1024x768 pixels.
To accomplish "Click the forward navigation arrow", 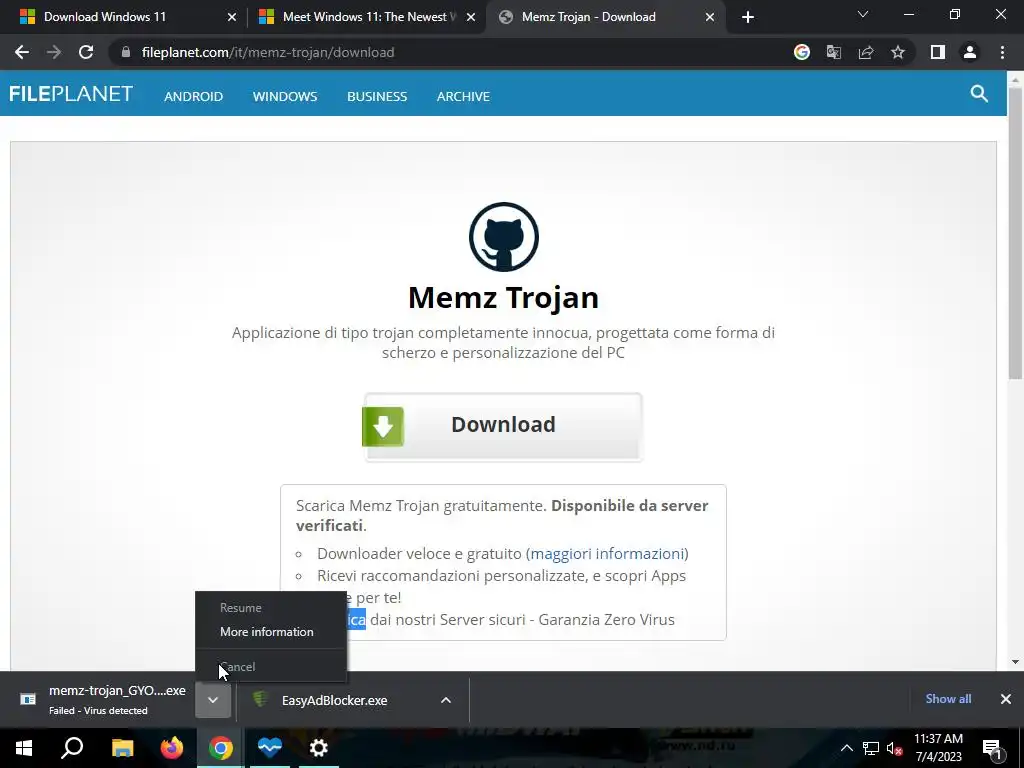I will tap(54, 52).
